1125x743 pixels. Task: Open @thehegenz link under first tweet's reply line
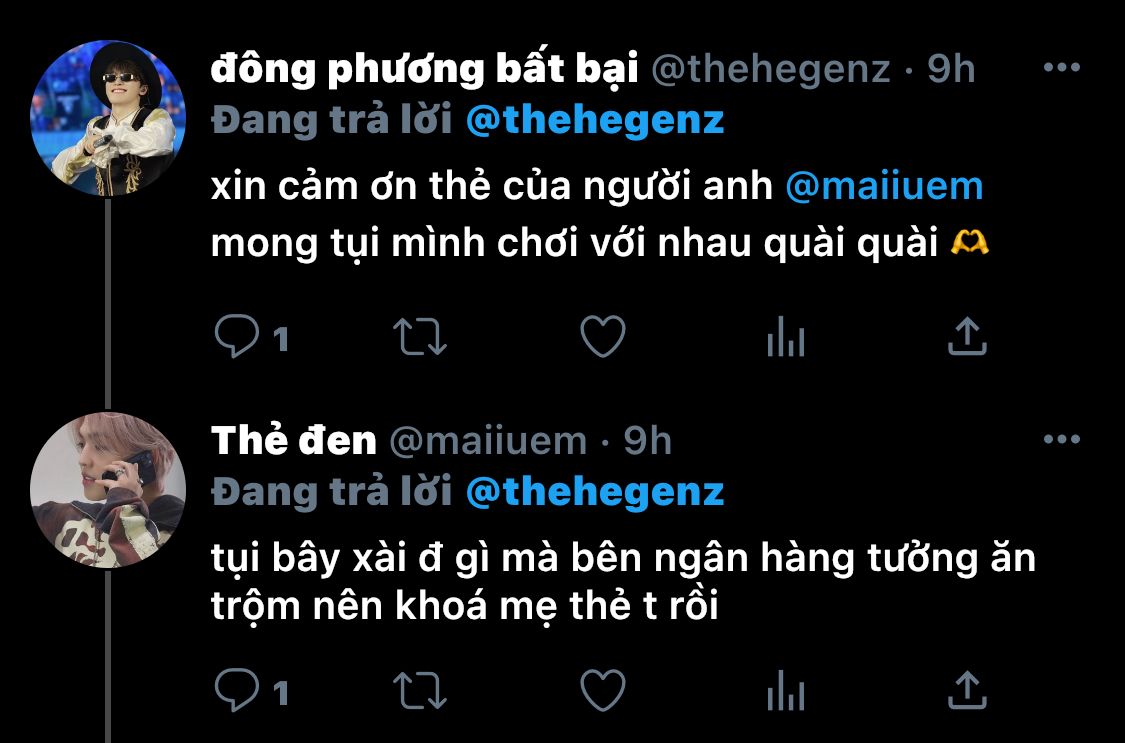pyautogui.click(x=595, y=120)
